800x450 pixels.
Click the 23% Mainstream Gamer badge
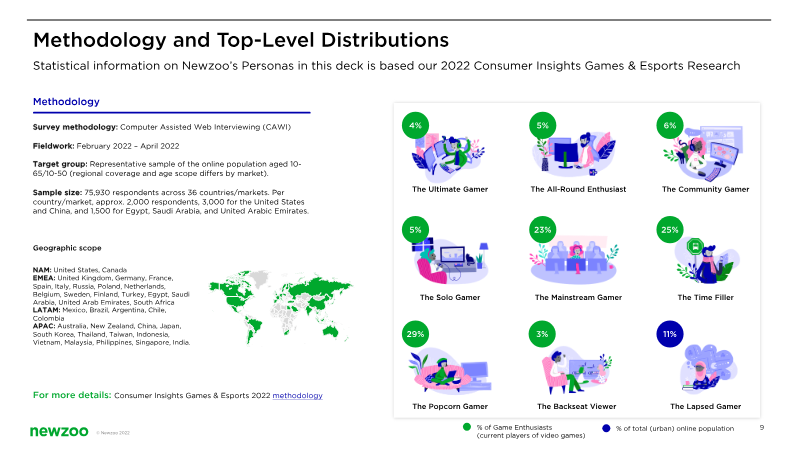tap(542, 230)
